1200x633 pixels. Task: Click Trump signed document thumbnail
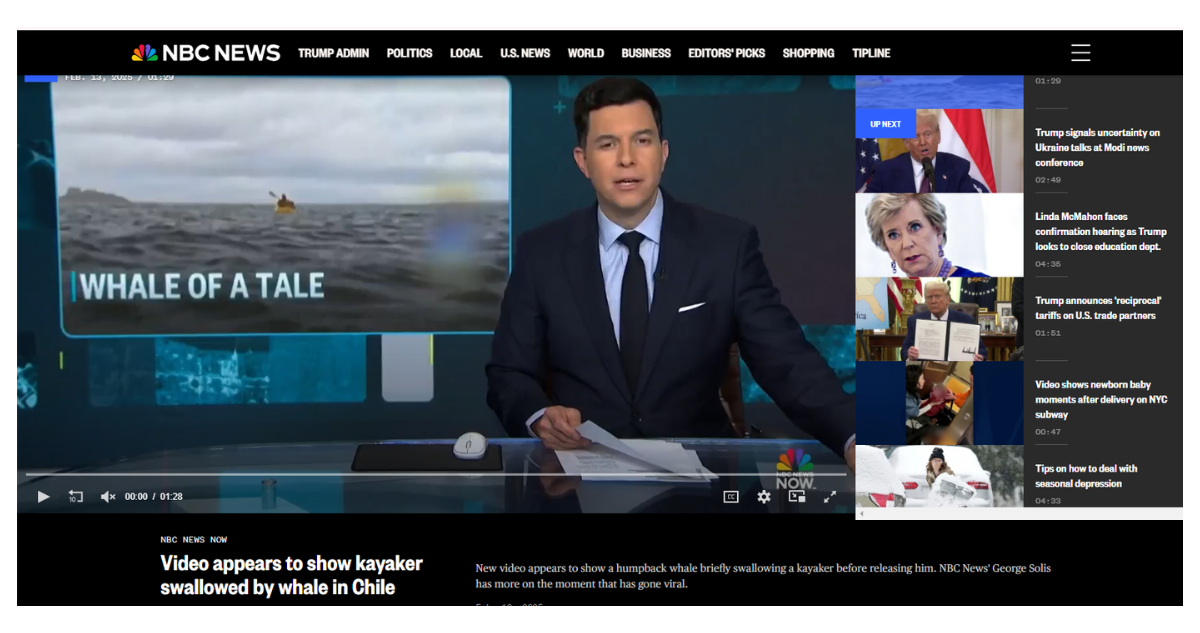940,319
